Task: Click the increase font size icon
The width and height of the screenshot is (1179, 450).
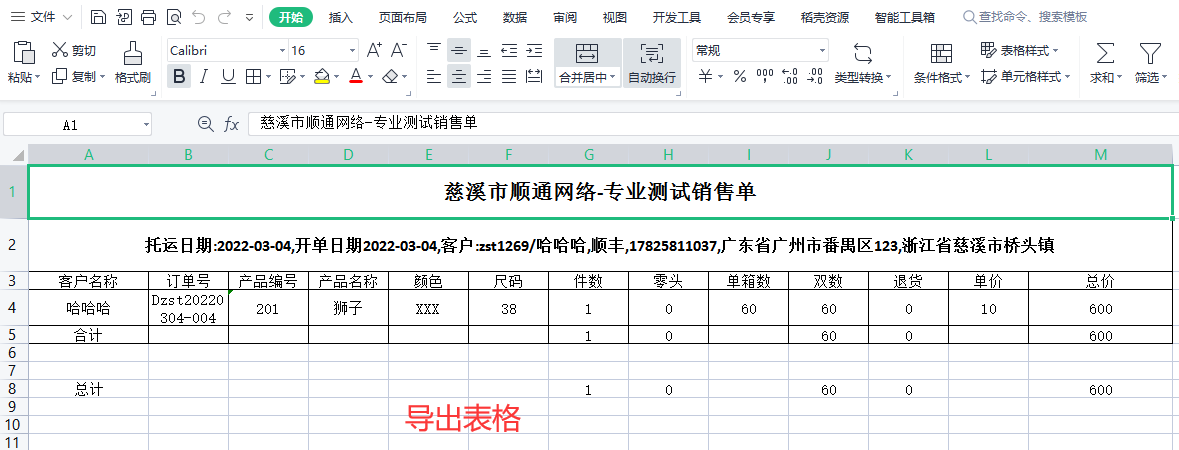Action: click(x=375, y=50)
